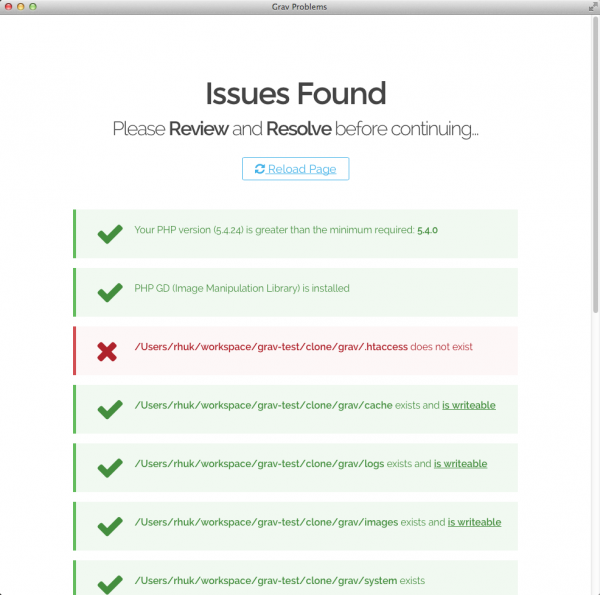Close the Grav Problems window
The width and height of the screenshot is (600, 595).
coord(8,7)
